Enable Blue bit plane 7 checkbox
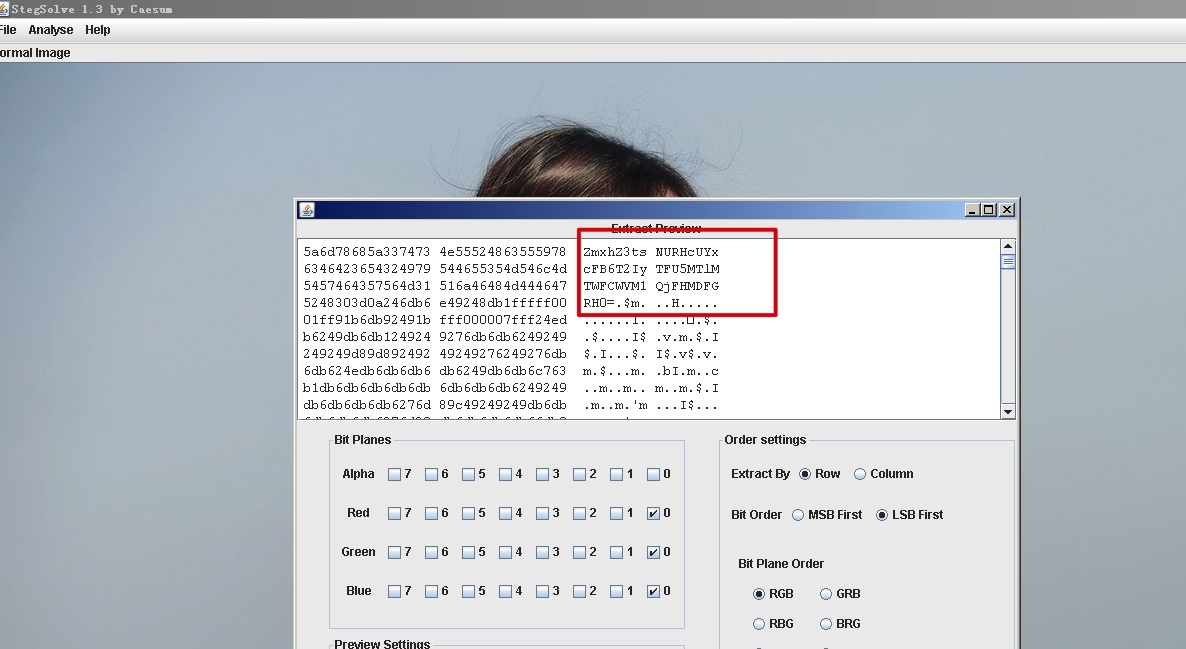 (x=394, y=592)
